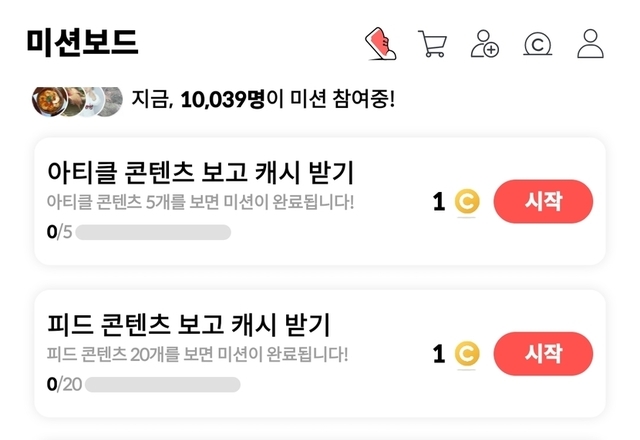Tap the 아티클 콘텐츠 5개 description text
This screenshot has height=440, width=640.
pyautogui.click(x=201, y=202)
